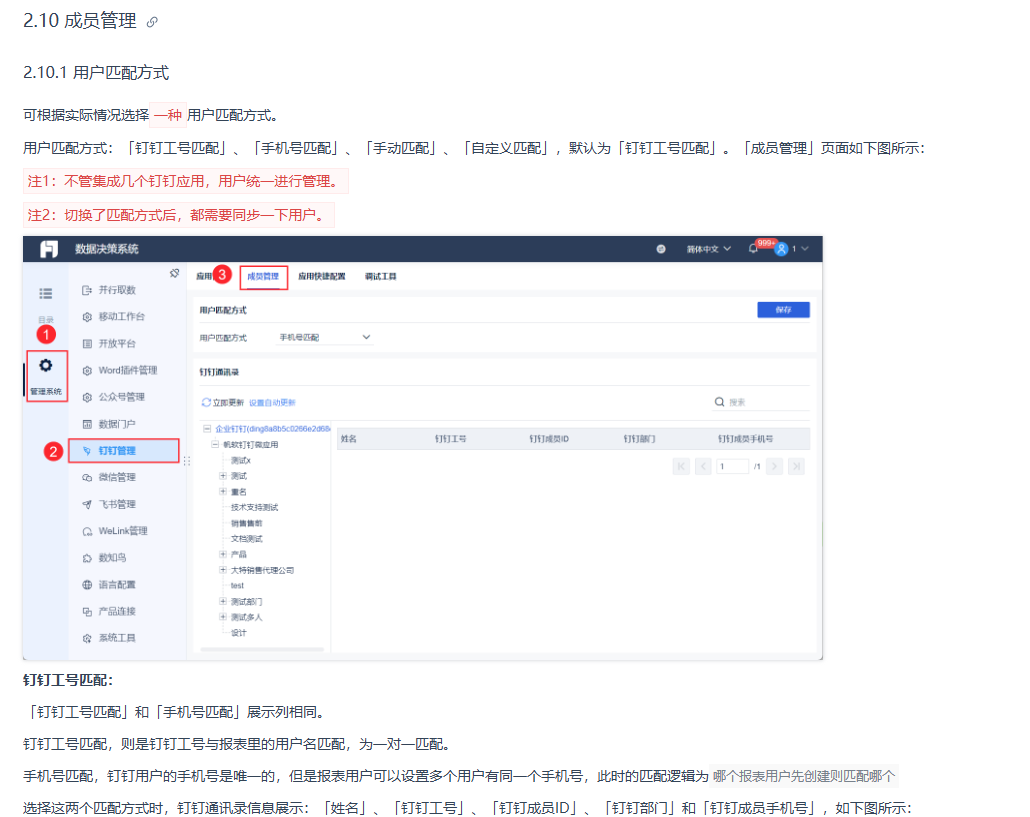Copy the 2.10 成员管理 heading anchor link
The image size is (1030, 817).
click(152, 22)
